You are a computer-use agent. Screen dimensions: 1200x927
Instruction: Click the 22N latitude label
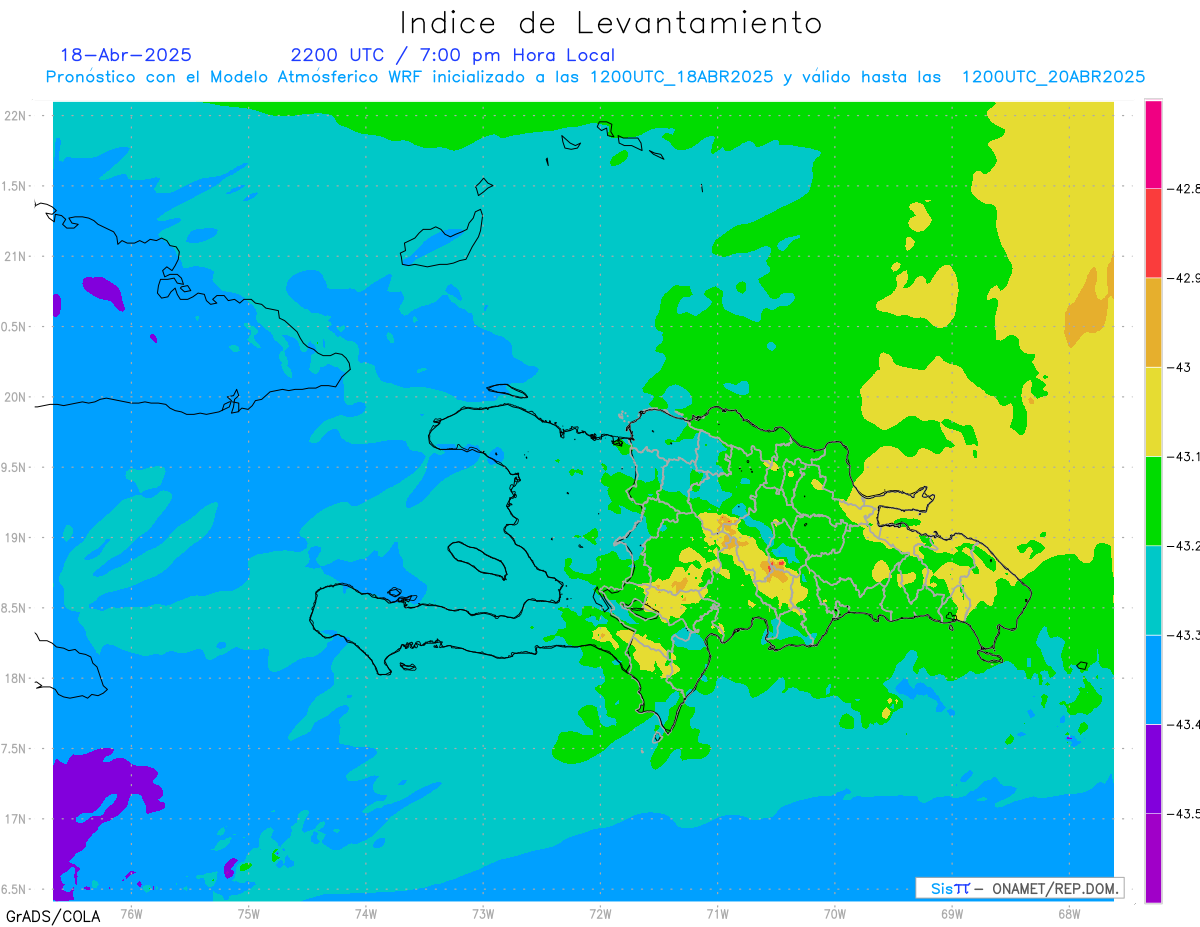pos(16,115)
